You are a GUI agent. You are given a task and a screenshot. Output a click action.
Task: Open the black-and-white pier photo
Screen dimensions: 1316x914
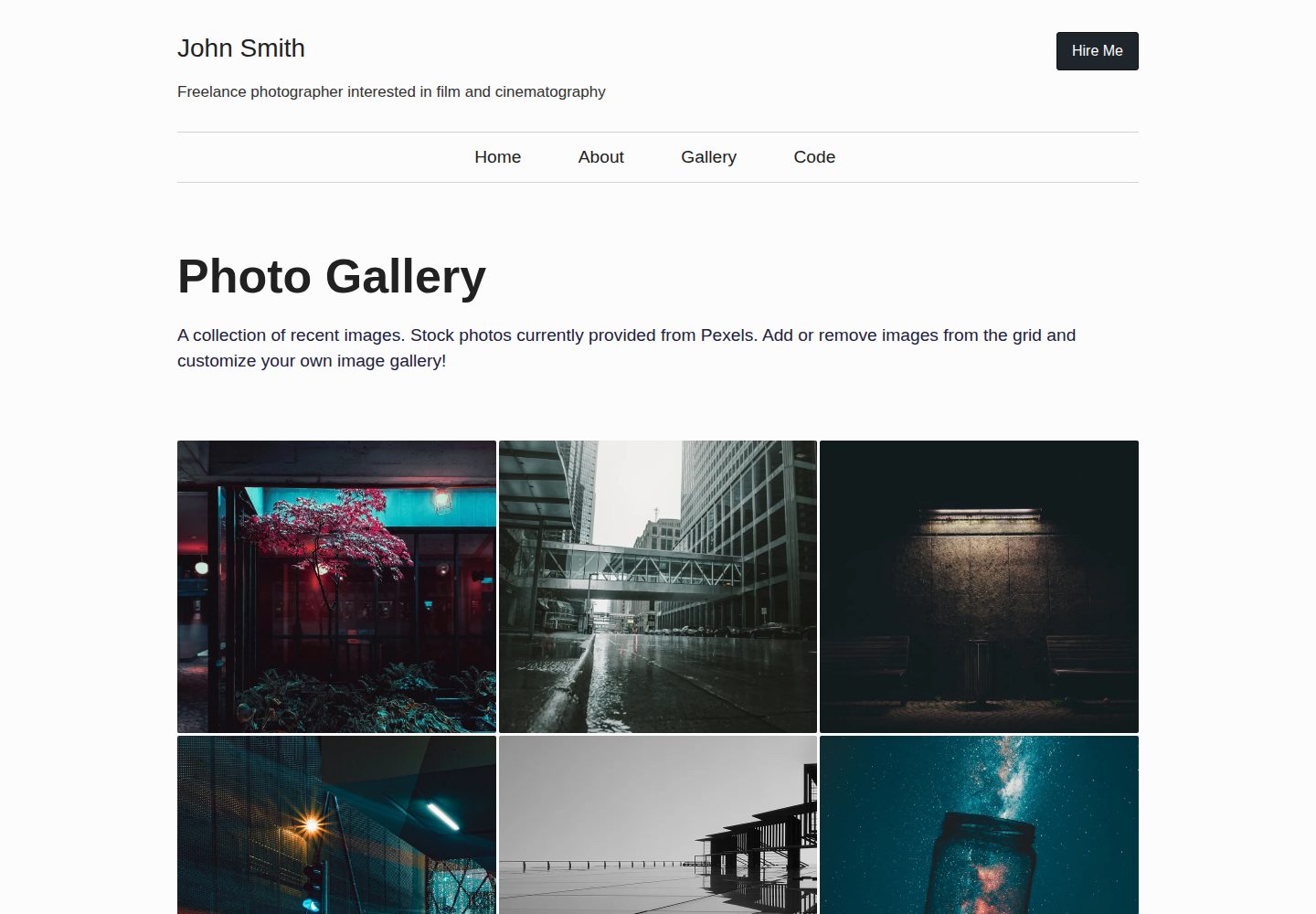coord(658,825)
